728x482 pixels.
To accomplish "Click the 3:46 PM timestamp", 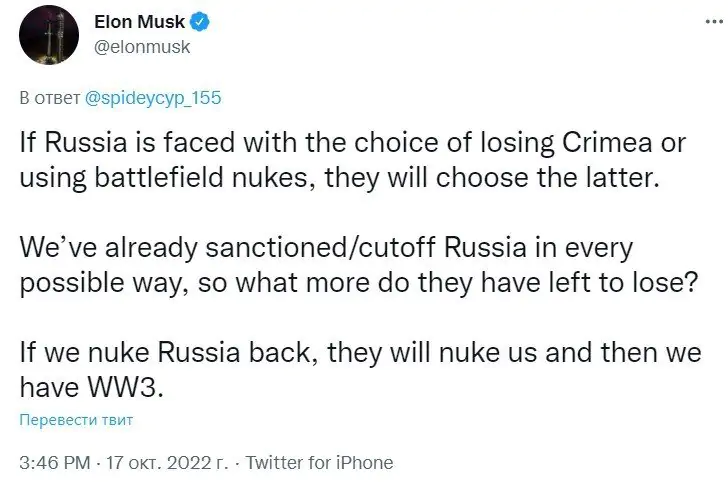I will [x=52, y=462].
